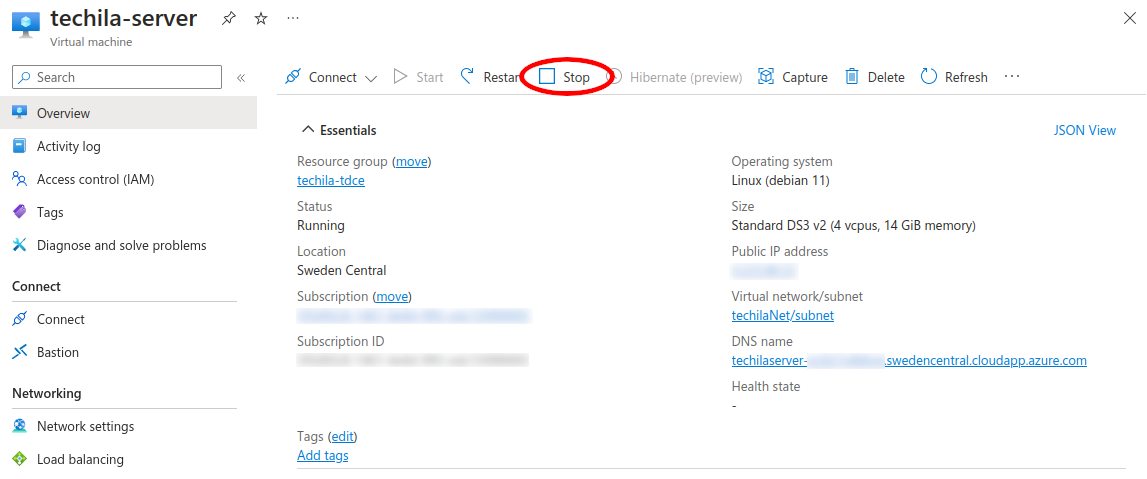This screenshot has width=1147, height=479.
Task: Pin the techila-server resource to dashboard
Action: (229, 19)
